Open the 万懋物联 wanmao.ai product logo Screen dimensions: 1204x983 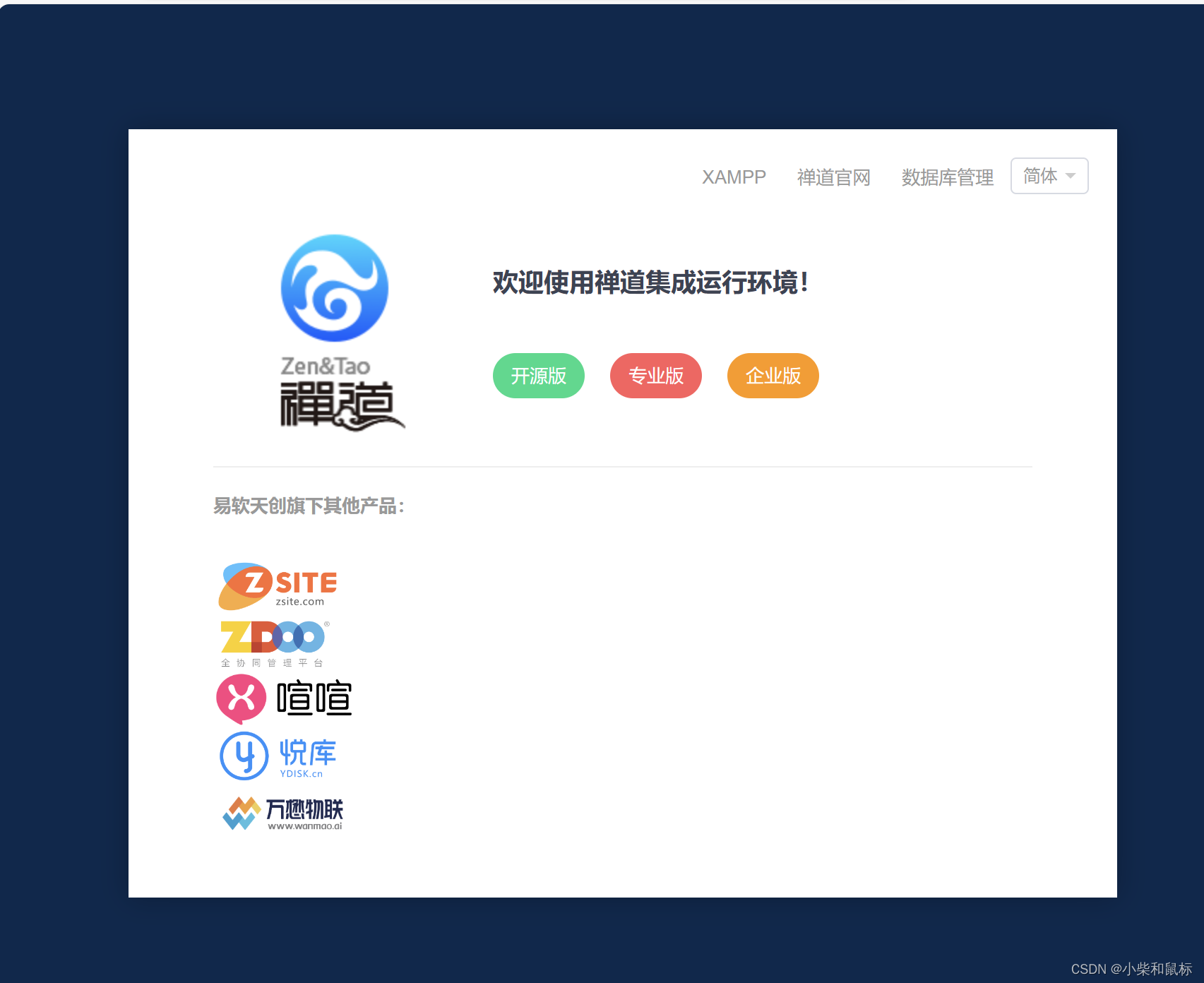pyautogui.click(x=282, y=814)
